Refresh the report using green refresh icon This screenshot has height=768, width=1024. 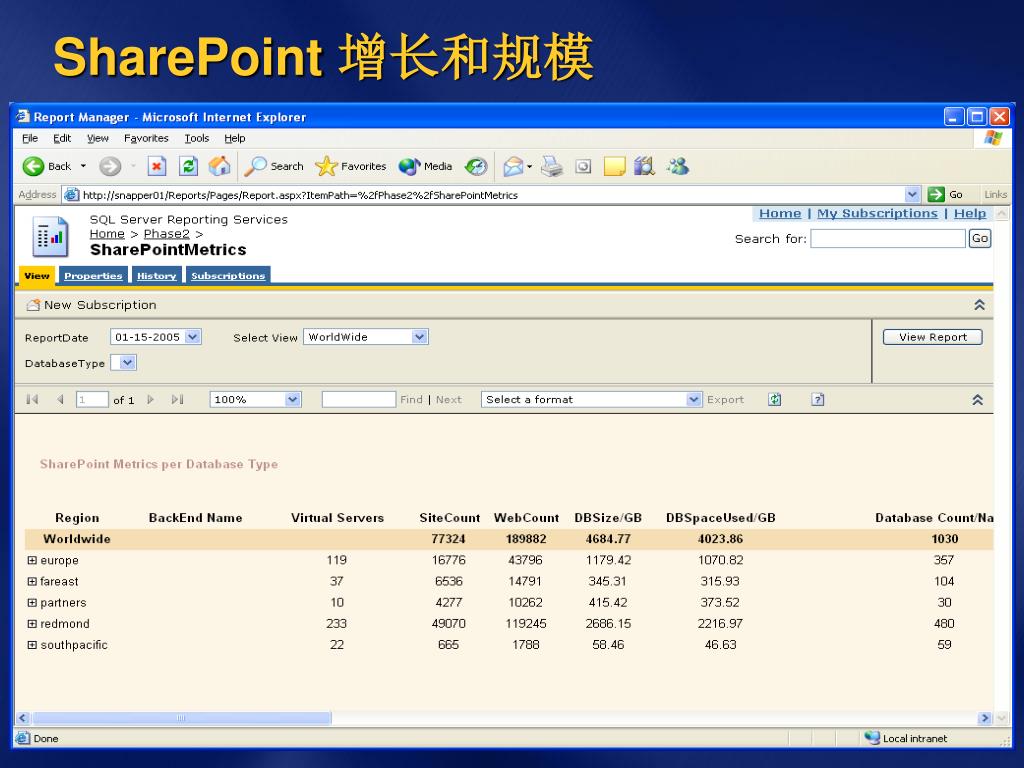click(775, 400)
